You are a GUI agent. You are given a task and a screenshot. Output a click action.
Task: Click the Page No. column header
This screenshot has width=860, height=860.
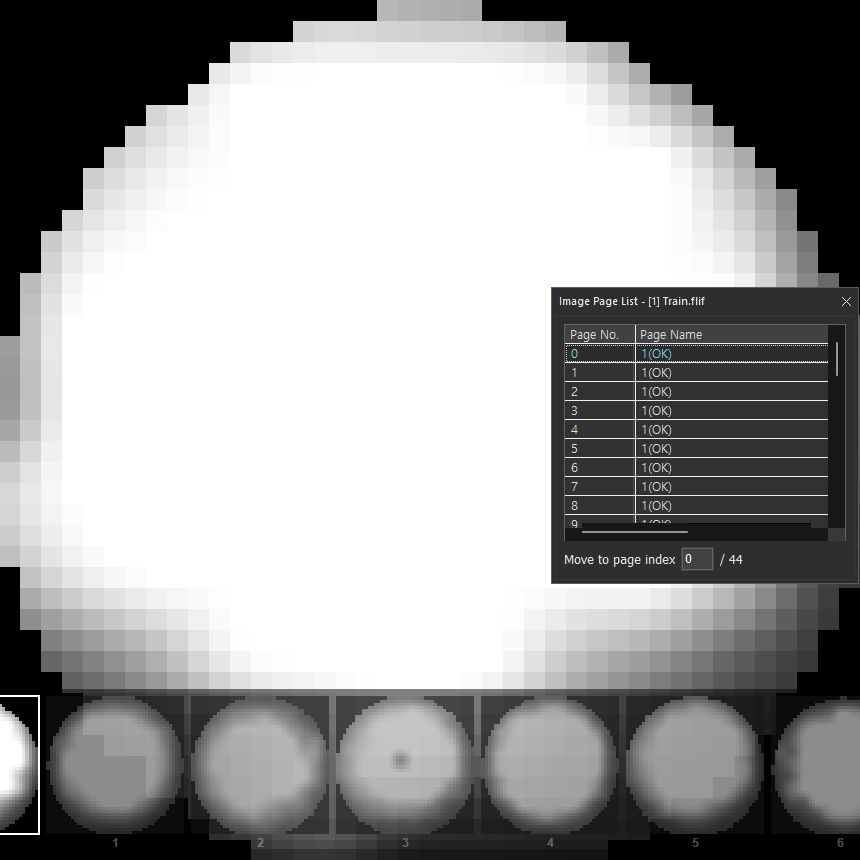click(x=600, y=335)
